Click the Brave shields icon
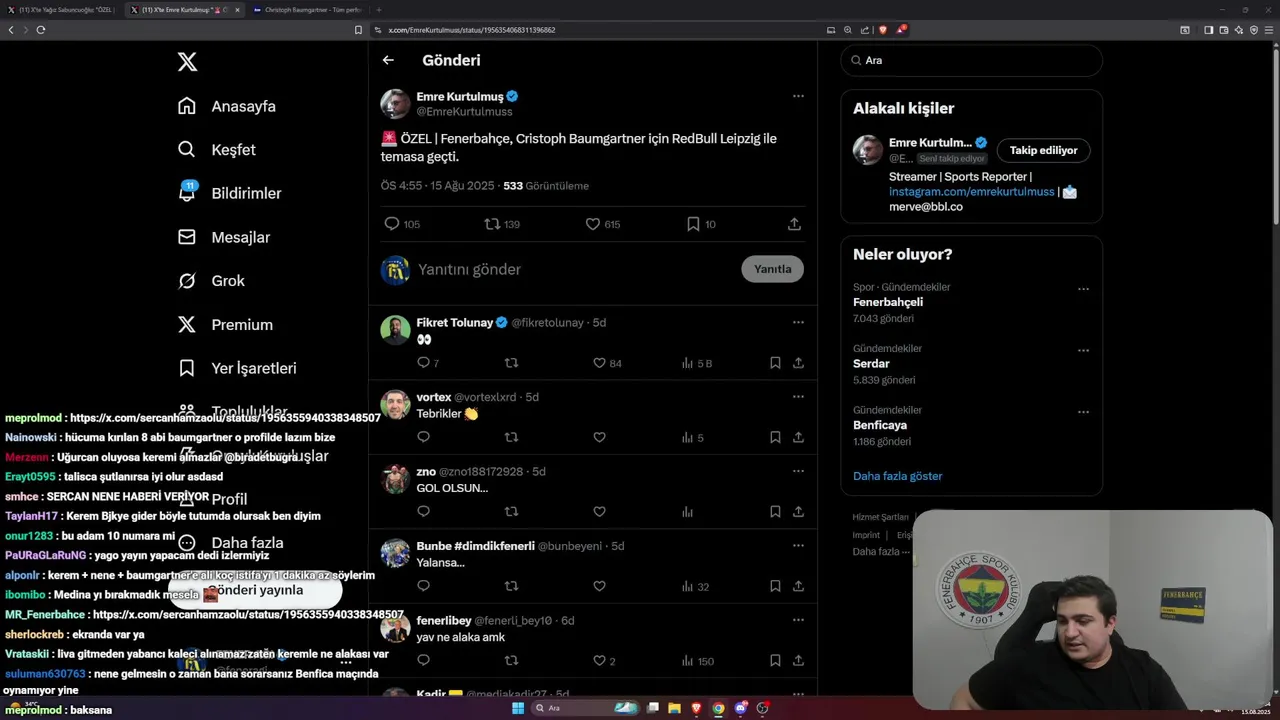Image resolution: width=1280 pixels, height=720 pixels. pyautogui.click(x=882, y=30)
